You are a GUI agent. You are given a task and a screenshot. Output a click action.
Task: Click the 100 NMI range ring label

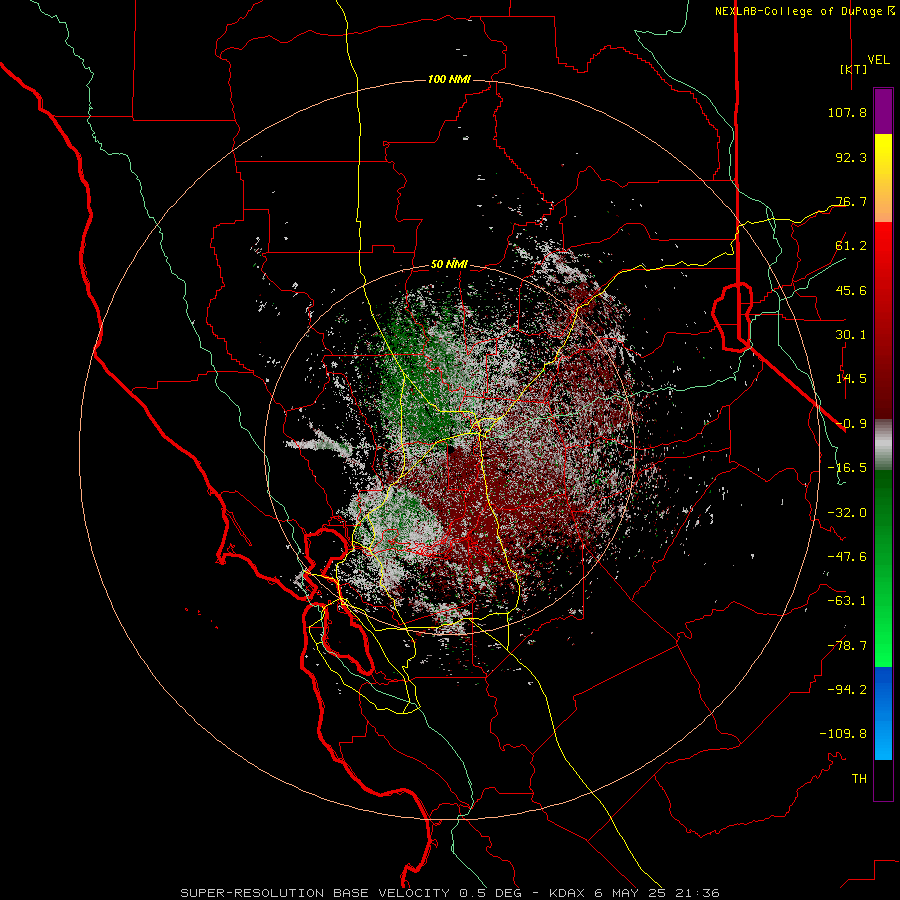click(449, 79)
